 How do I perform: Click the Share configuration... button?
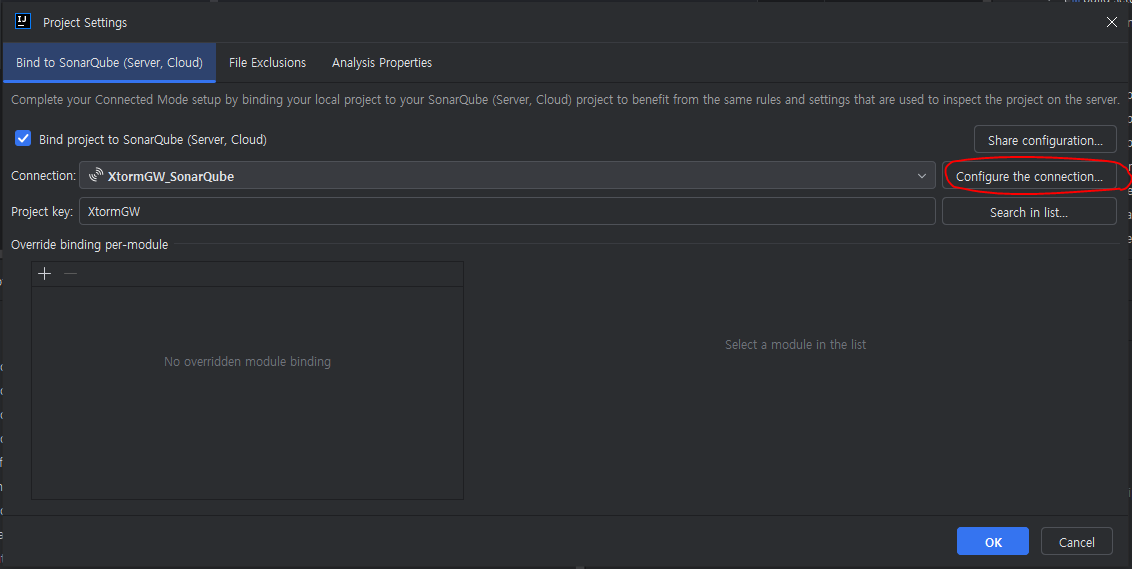tap(1045, 140)
